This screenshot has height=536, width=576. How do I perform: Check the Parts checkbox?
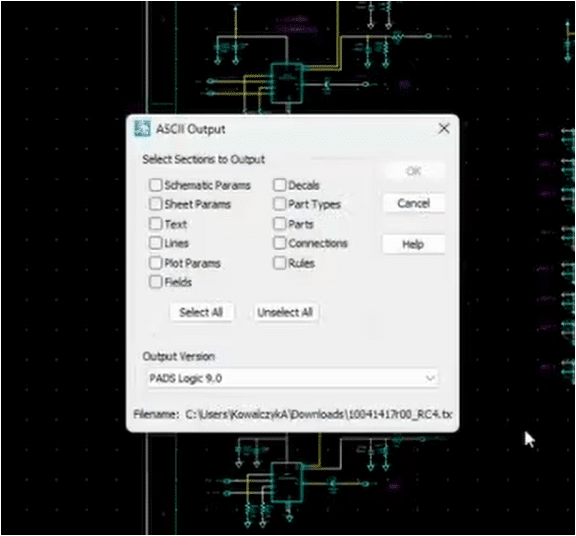coord(280,224)
